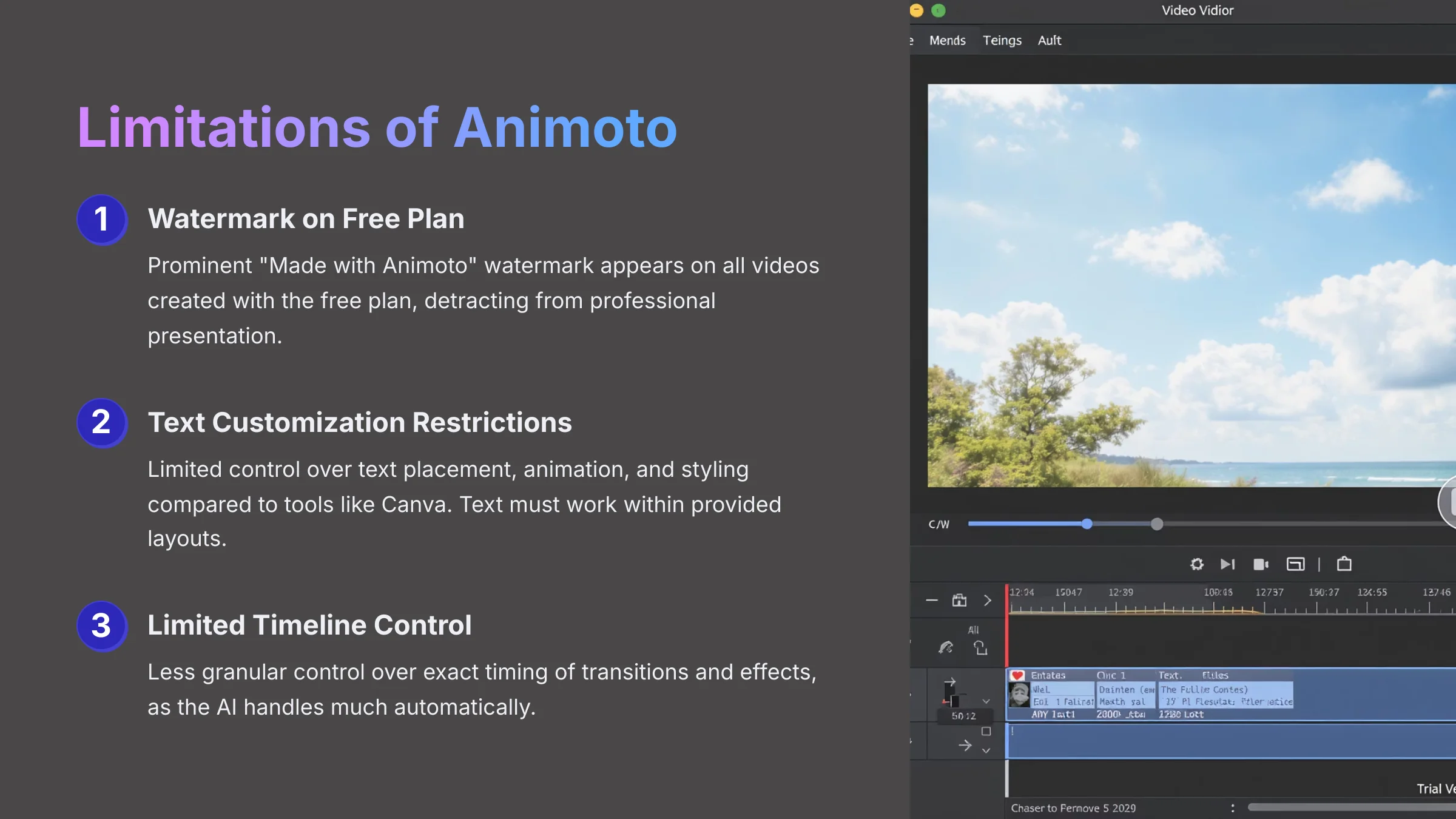Click the 'Dainten' clip block
The image size is (1456, 819).
pos(1126,695)
